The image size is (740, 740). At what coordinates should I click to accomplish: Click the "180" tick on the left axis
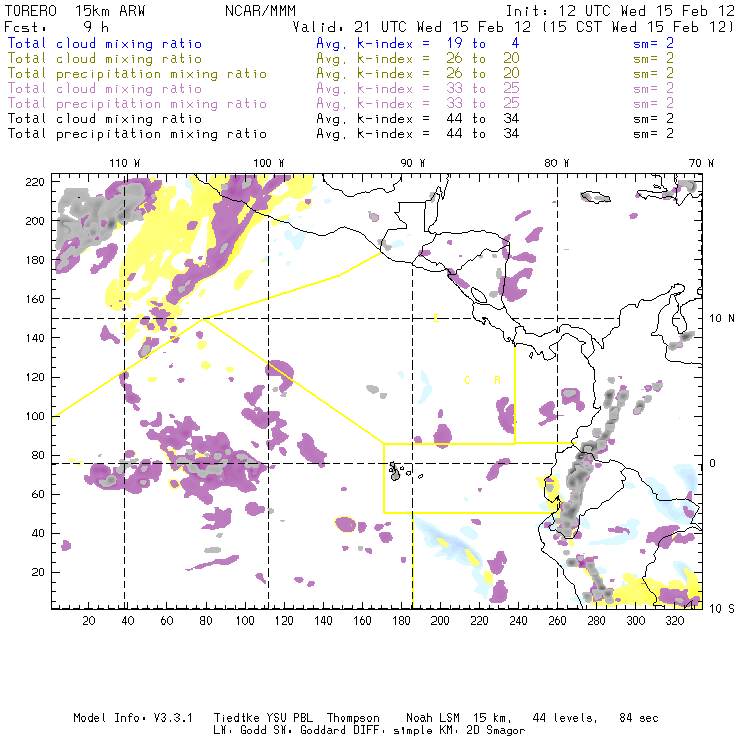click(35, 260)
